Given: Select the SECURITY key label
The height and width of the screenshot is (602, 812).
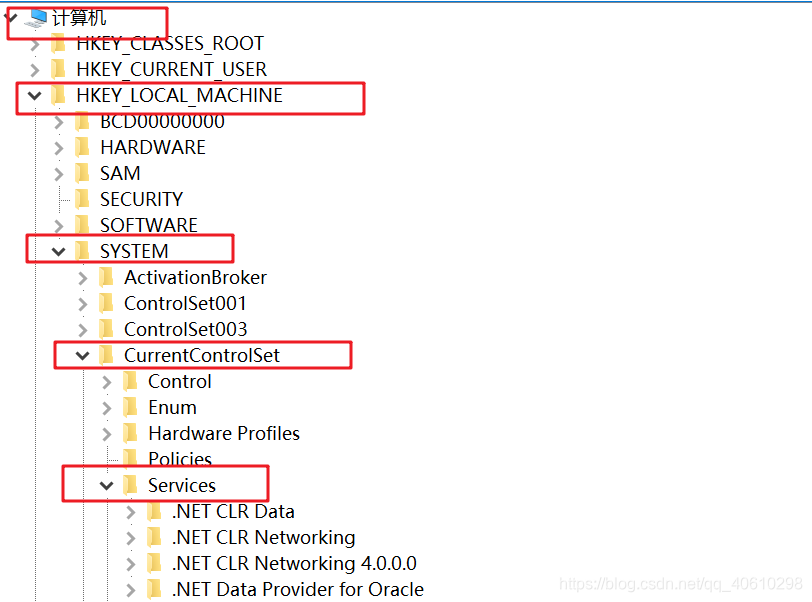Looking at the screenshot, I should [x=141, y=199].
